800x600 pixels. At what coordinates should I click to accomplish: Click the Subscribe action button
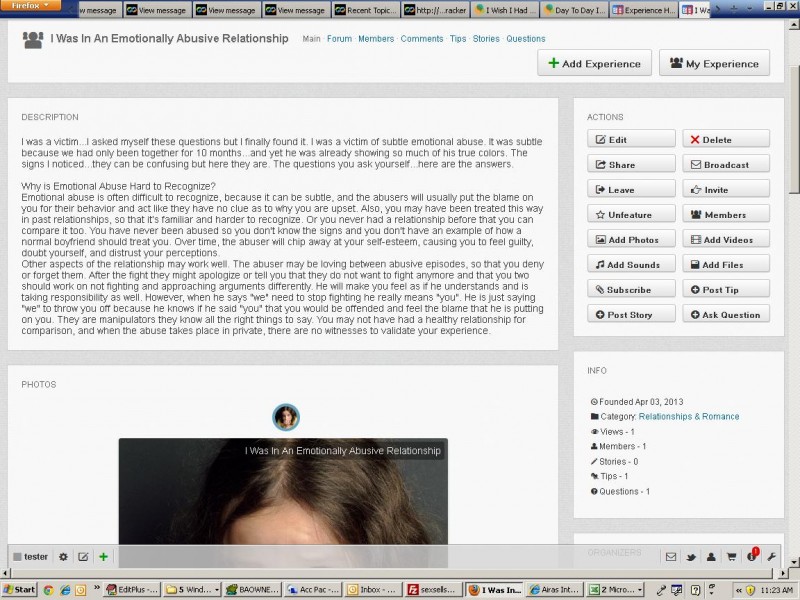tap(631, 289)
